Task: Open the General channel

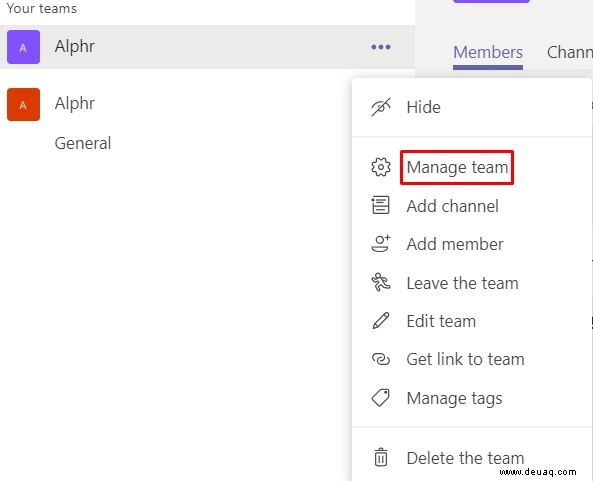Action: [x=83, y=143]
